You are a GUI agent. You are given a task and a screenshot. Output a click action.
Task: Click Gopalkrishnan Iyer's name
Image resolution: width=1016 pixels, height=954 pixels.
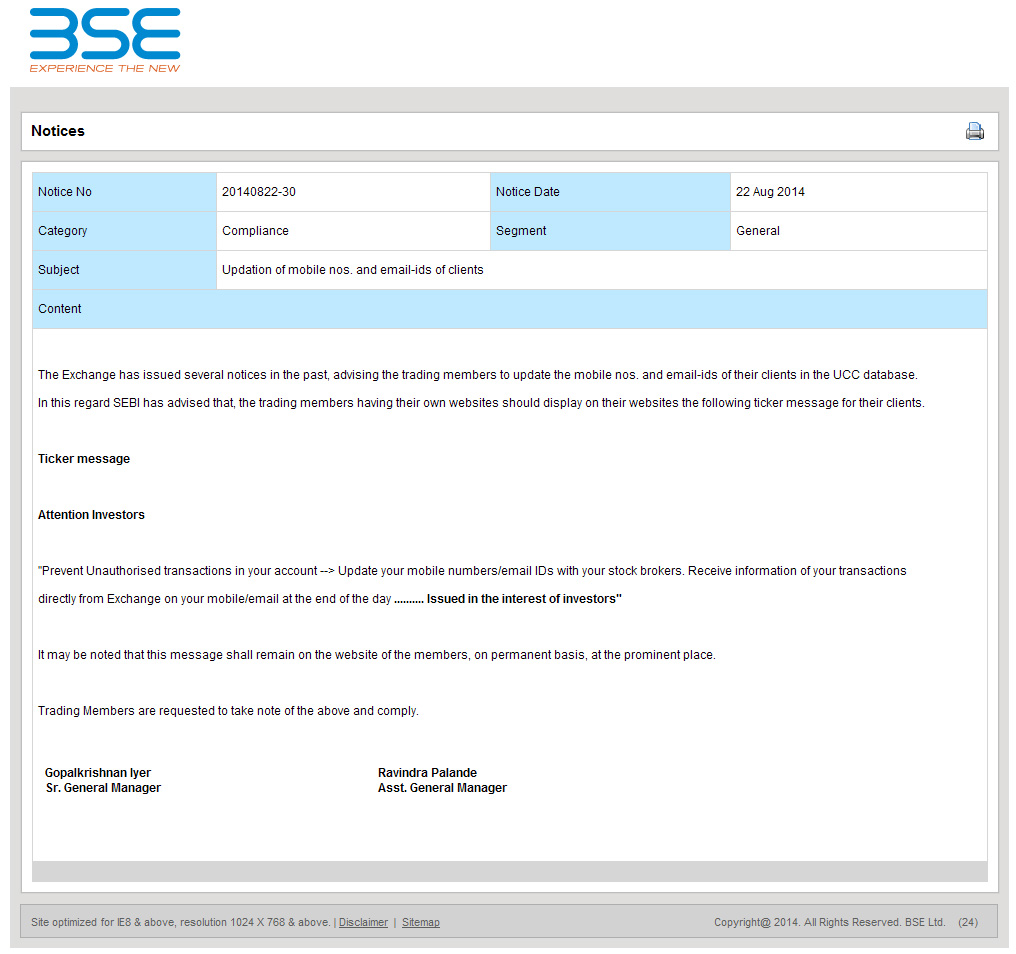pos(98,773)
